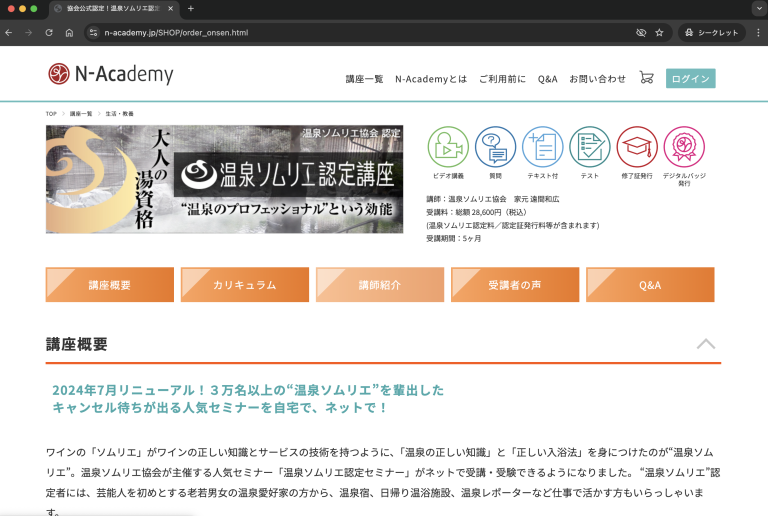Open Q&A in the top navigation
The height and width of the screenshot is (516, 768).
pos(548,79)
